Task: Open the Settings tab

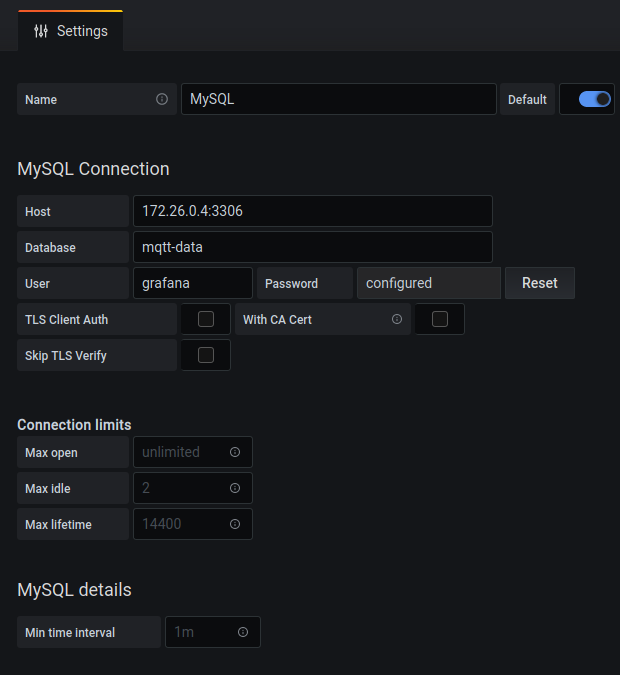Action: 71,31
